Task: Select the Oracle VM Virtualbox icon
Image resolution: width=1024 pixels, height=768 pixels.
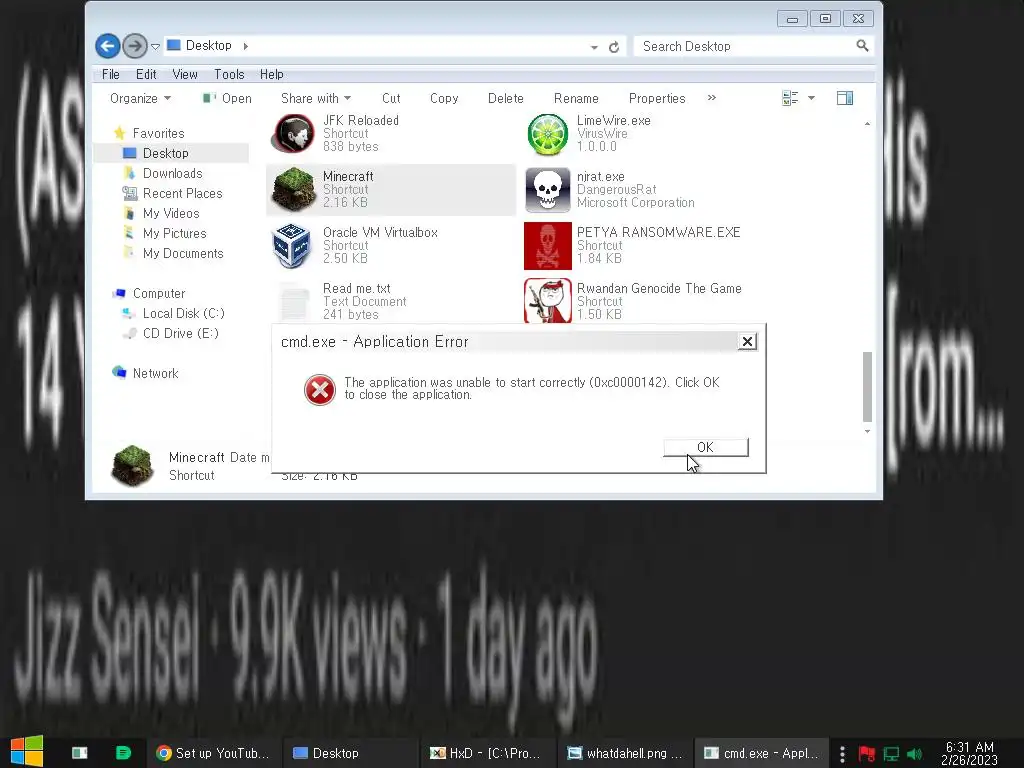Action: [292, 246]
